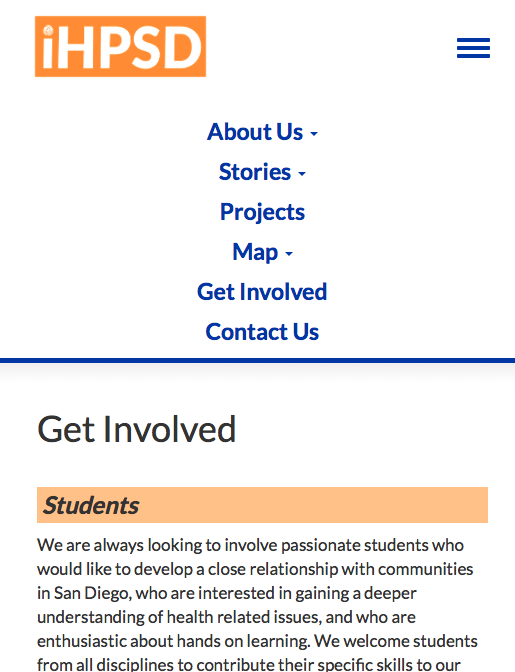This screenshot has width=515, height=672.
Task: Expand the Map dropdown caret
Action: pos(289,254)
